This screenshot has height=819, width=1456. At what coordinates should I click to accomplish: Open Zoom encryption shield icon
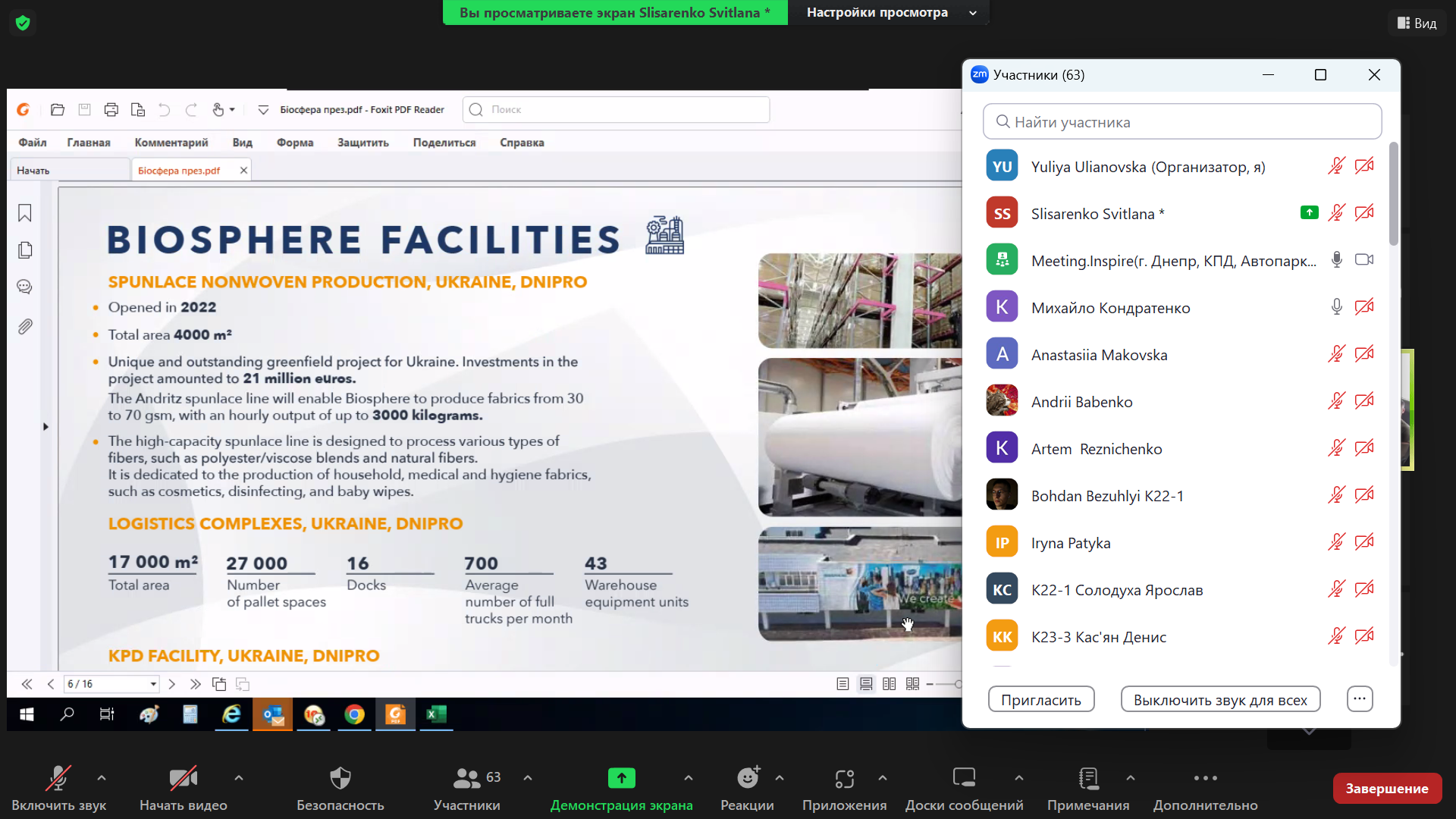click(23, 23)
